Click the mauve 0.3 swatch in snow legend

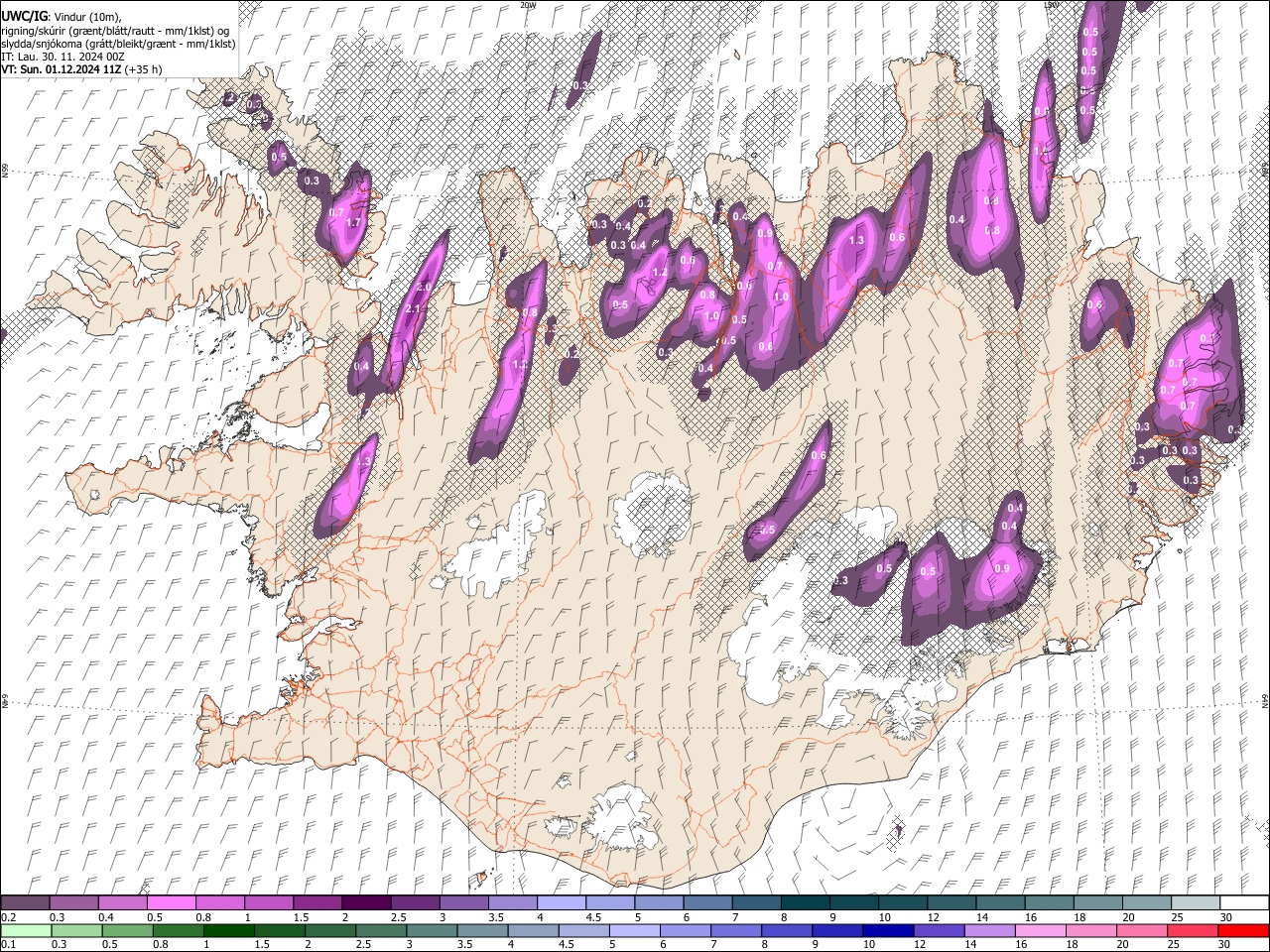pyautogui.click(x=73, y=903)
